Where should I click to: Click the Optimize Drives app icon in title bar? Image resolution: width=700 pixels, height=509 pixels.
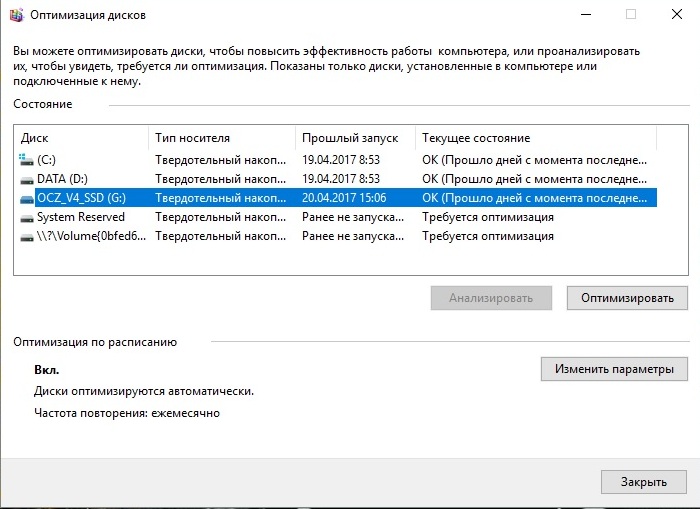(x=17, y=15)
